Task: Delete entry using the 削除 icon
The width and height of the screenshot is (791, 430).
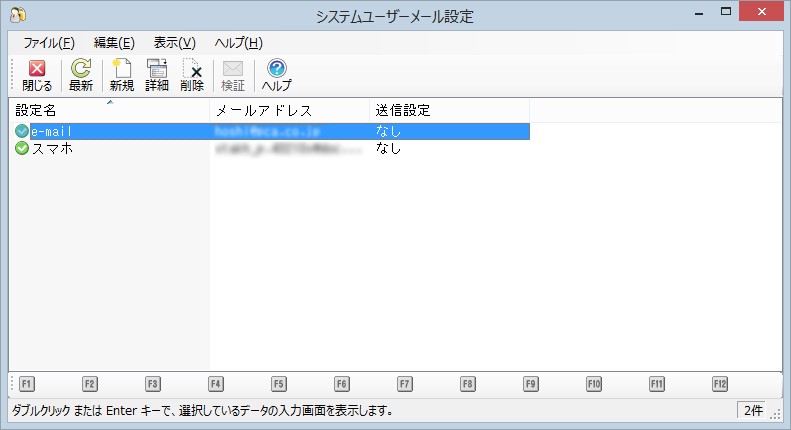Action: [192, 70]
